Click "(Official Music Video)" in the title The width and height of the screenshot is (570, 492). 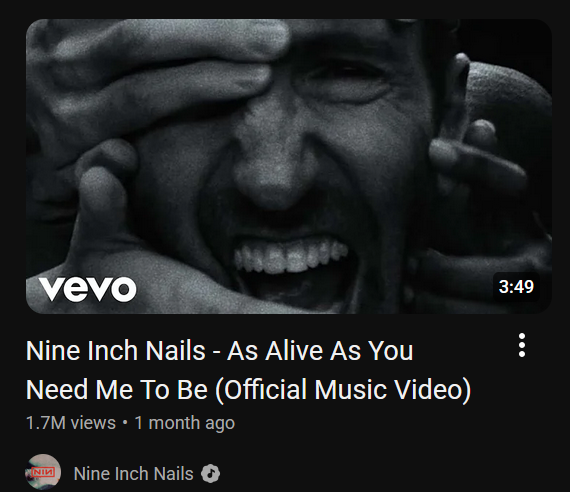tap(343, 390)
